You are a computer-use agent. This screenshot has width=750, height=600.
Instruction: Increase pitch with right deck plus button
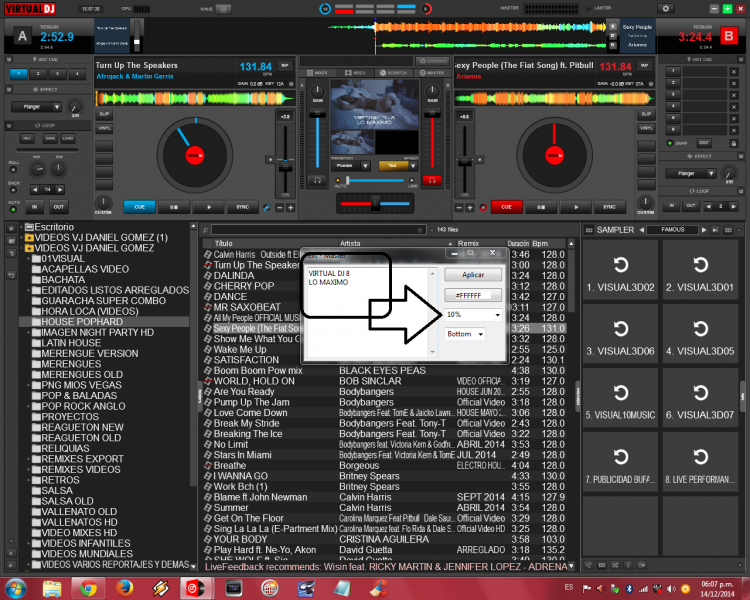470,208
